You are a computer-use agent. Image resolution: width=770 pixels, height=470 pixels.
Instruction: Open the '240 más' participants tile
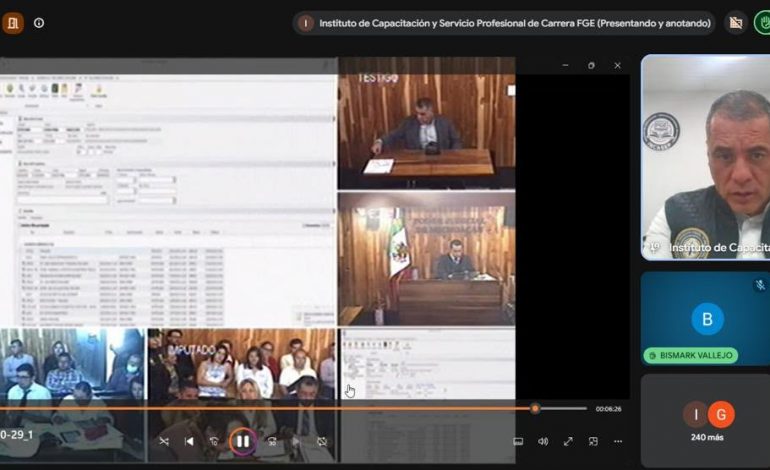tap(706, 420)
